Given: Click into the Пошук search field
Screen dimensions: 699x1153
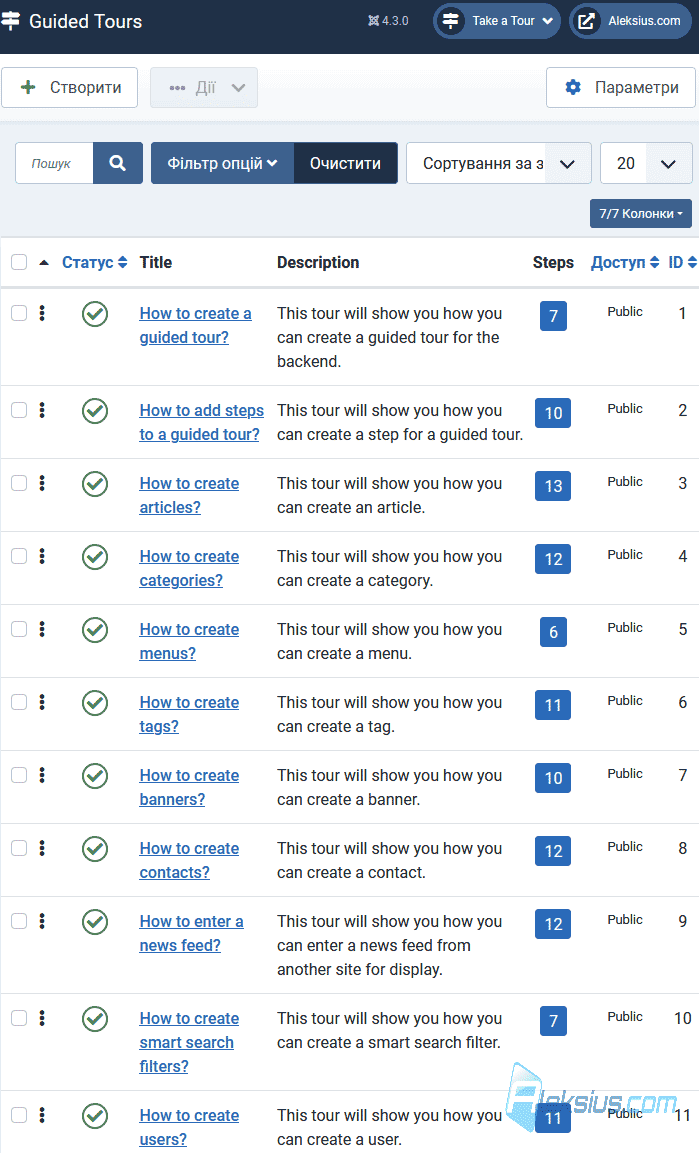Looking at the screenshot, I should coord(54,163).
